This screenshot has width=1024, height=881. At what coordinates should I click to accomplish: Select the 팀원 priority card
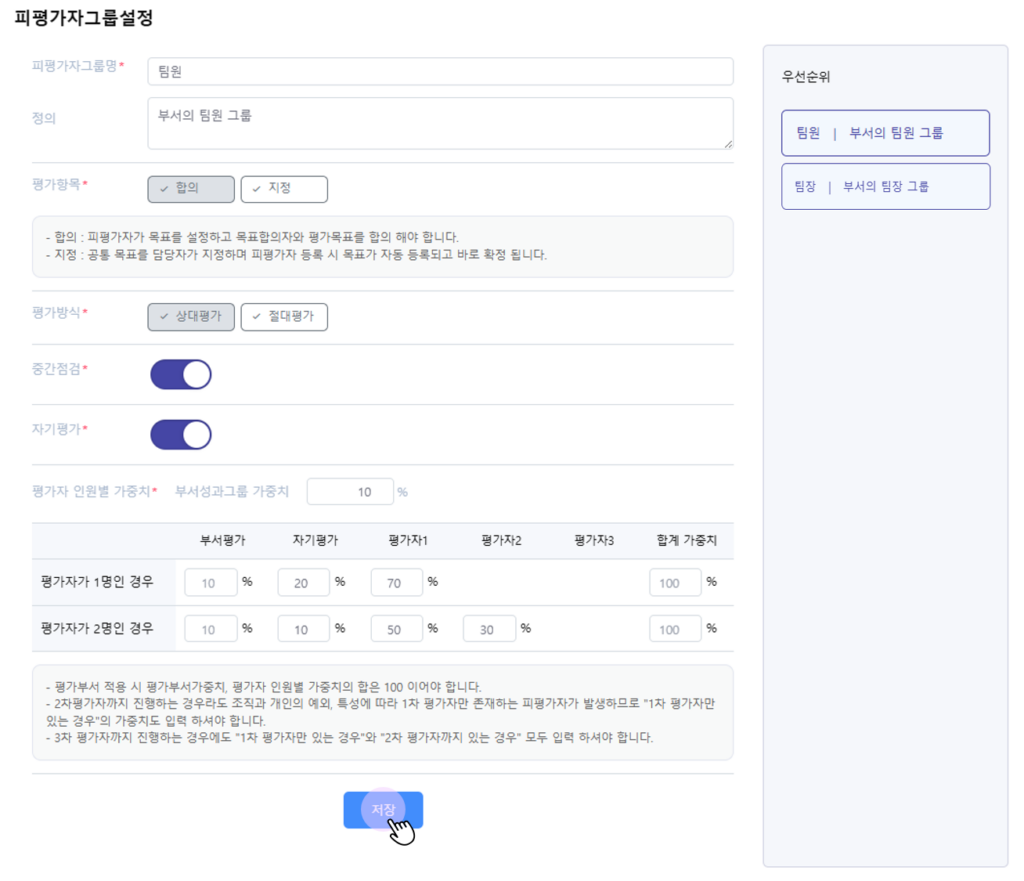pyautogui.click(x=885, y=133)
